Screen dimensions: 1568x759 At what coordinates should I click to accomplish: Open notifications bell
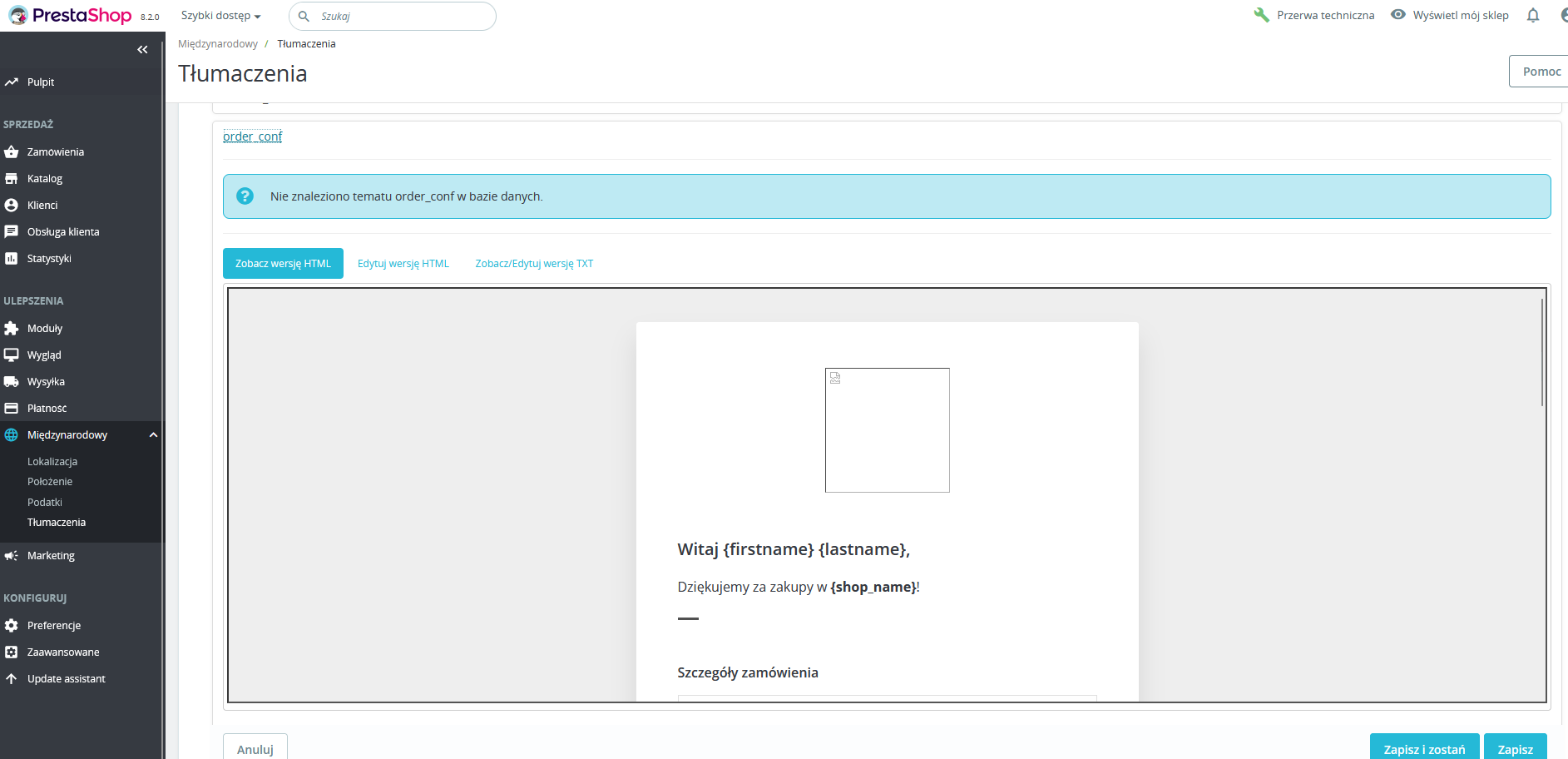pos(1533,16)
